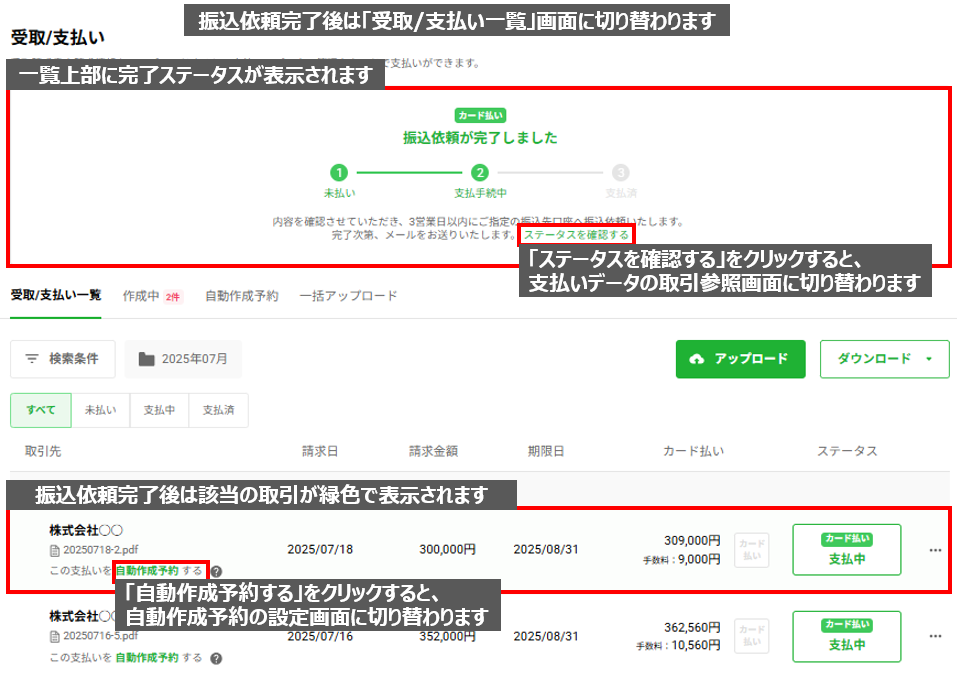Viewport: 957px width, 685px height.
Task: Switch to the 自動作成予約 tab
Action: (242, 296)
